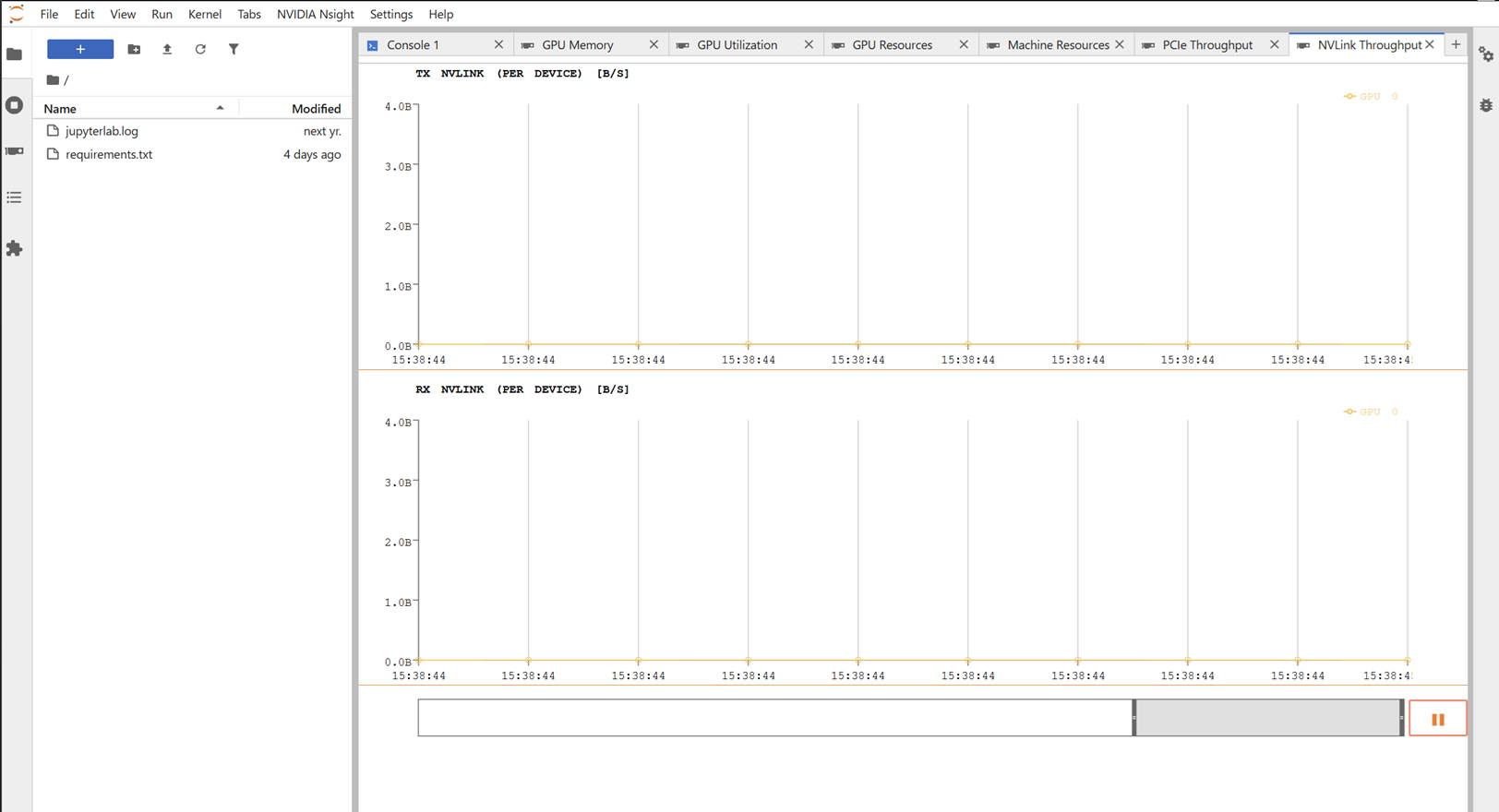
Task: Close the GPU Resources tab
Action: coord(964,44)
